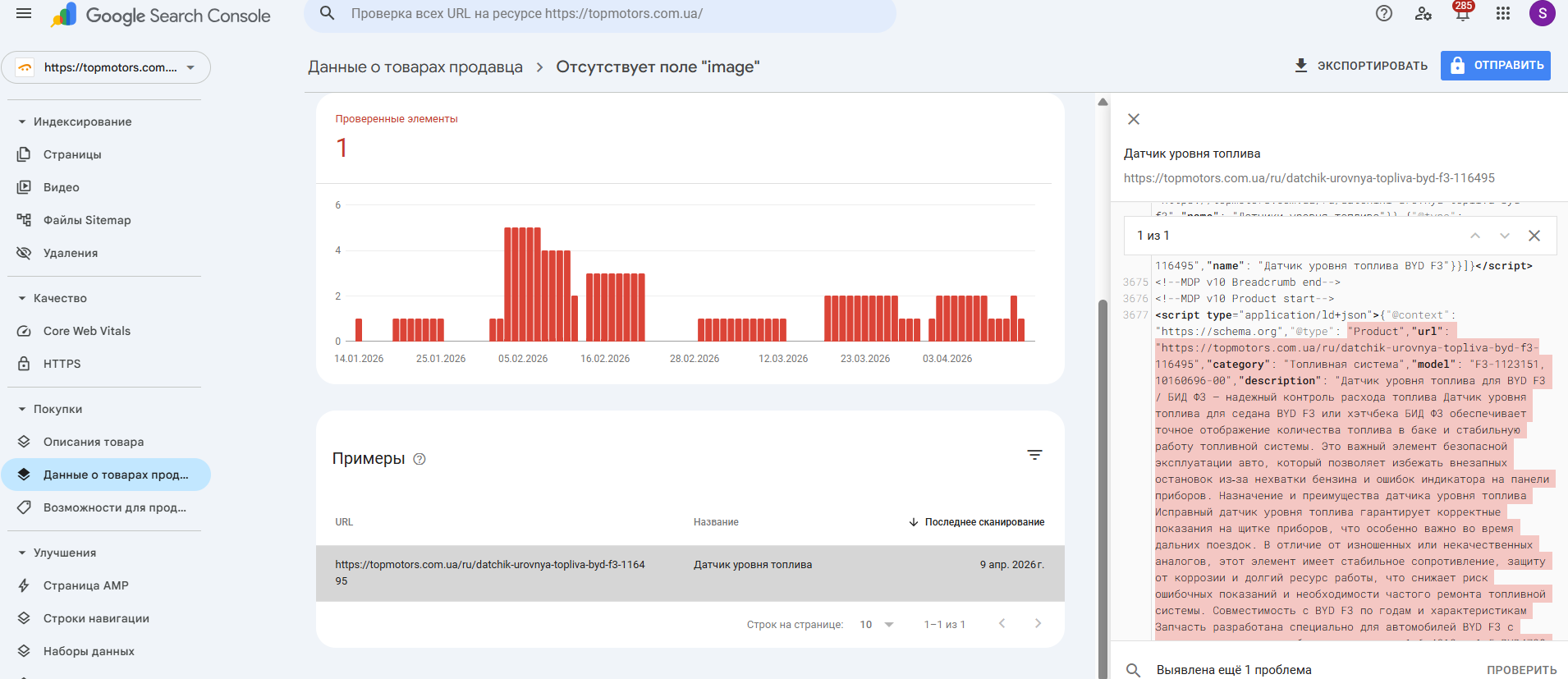This screenshot has width=1568, height=679.
Task: Open Core Web Vitals report
Action: tap(87, 331)
